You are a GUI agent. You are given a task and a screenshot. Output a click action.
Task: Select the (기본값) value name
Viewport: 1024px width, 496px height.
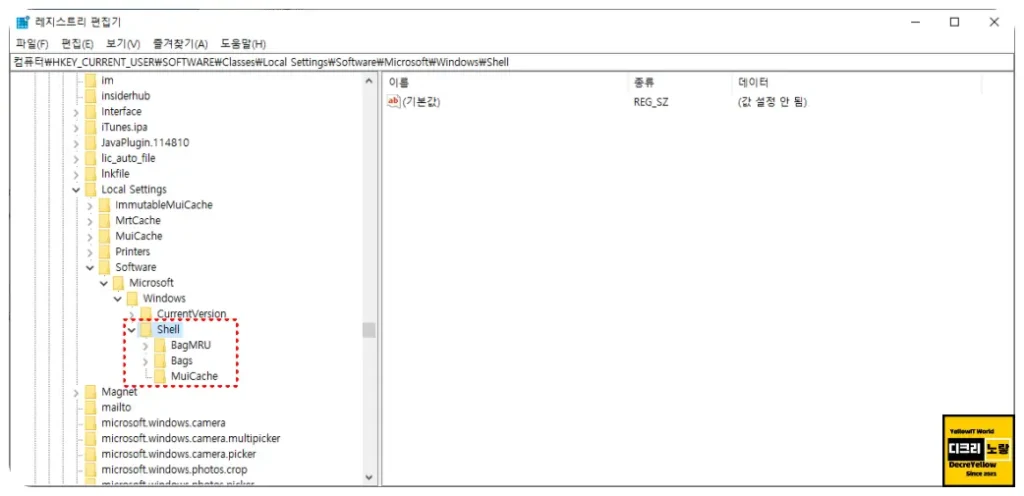421,102
